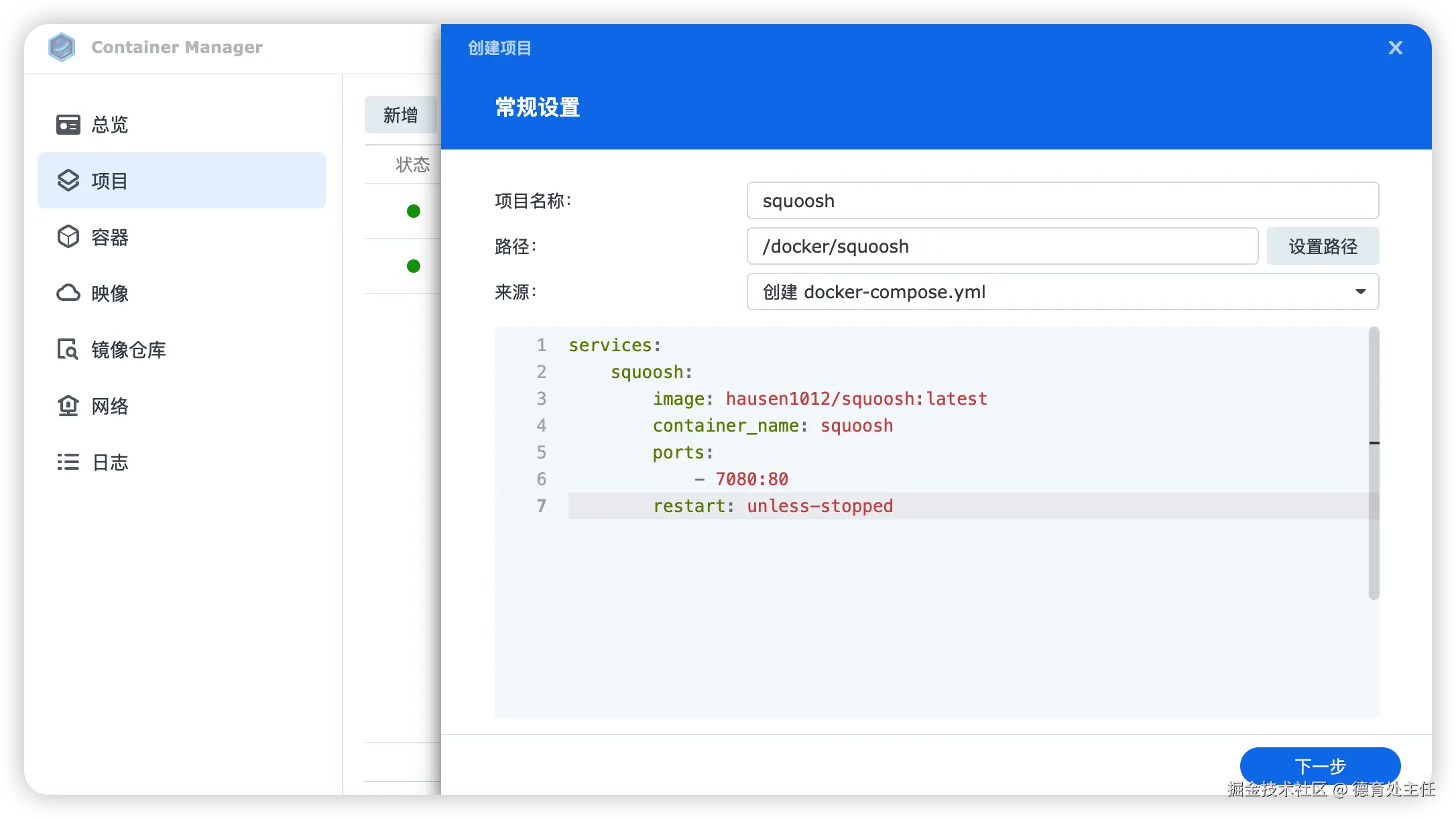1456x819 pixels.
Task: Click the 项目 layers icon in sidebar
Action: pyautogui.click(x=68, y=180)
